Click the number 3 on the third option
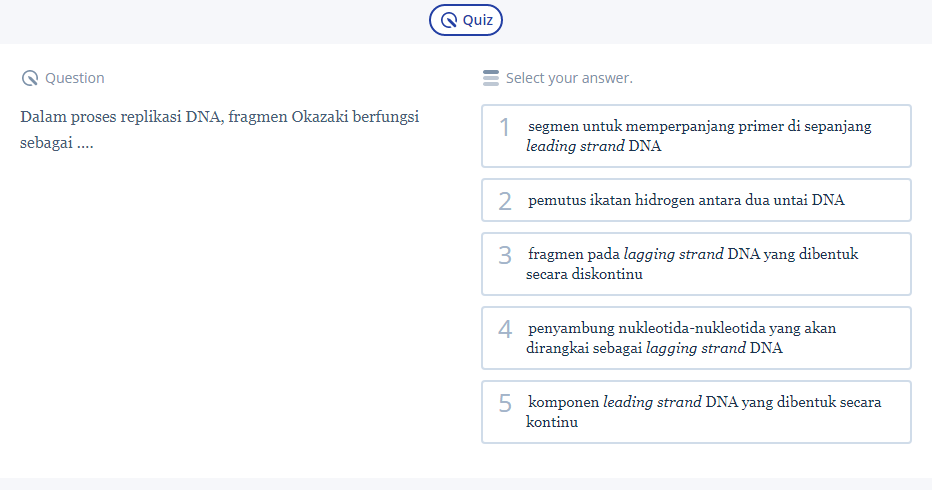932x490 pixels. (505, 255)
